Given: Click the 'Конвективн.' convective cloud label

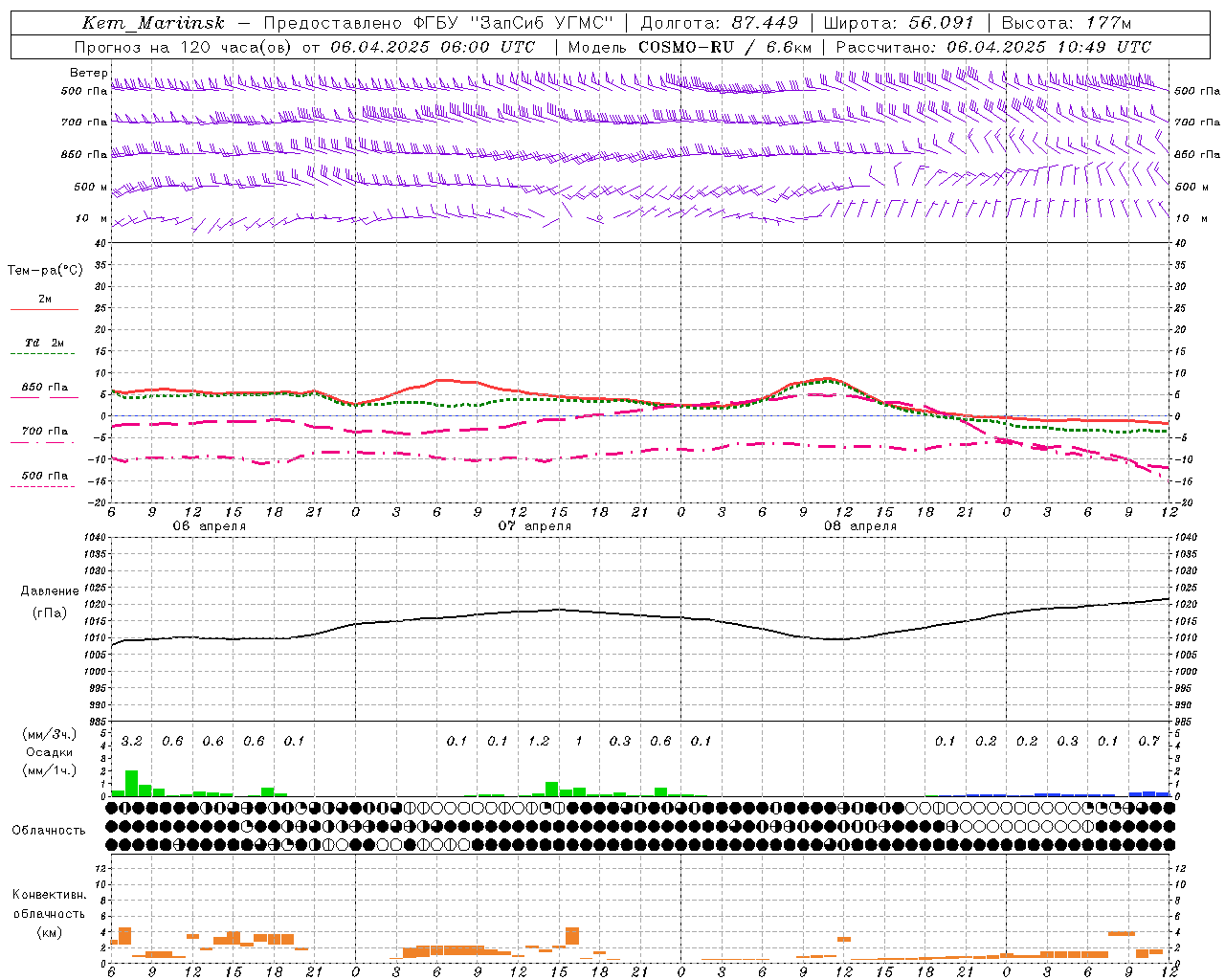Looking at the screenshot, I should [x=49, y=895].
